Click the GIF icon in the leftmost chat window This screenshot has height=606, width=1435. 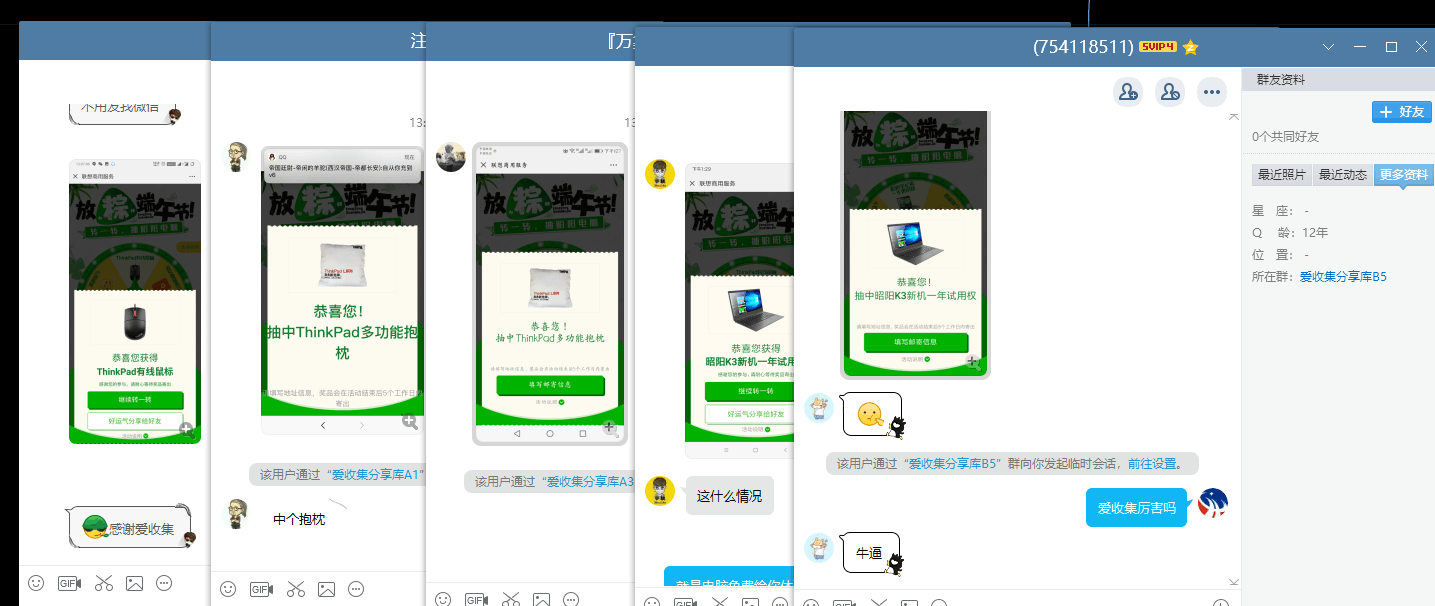pos(69,582)
